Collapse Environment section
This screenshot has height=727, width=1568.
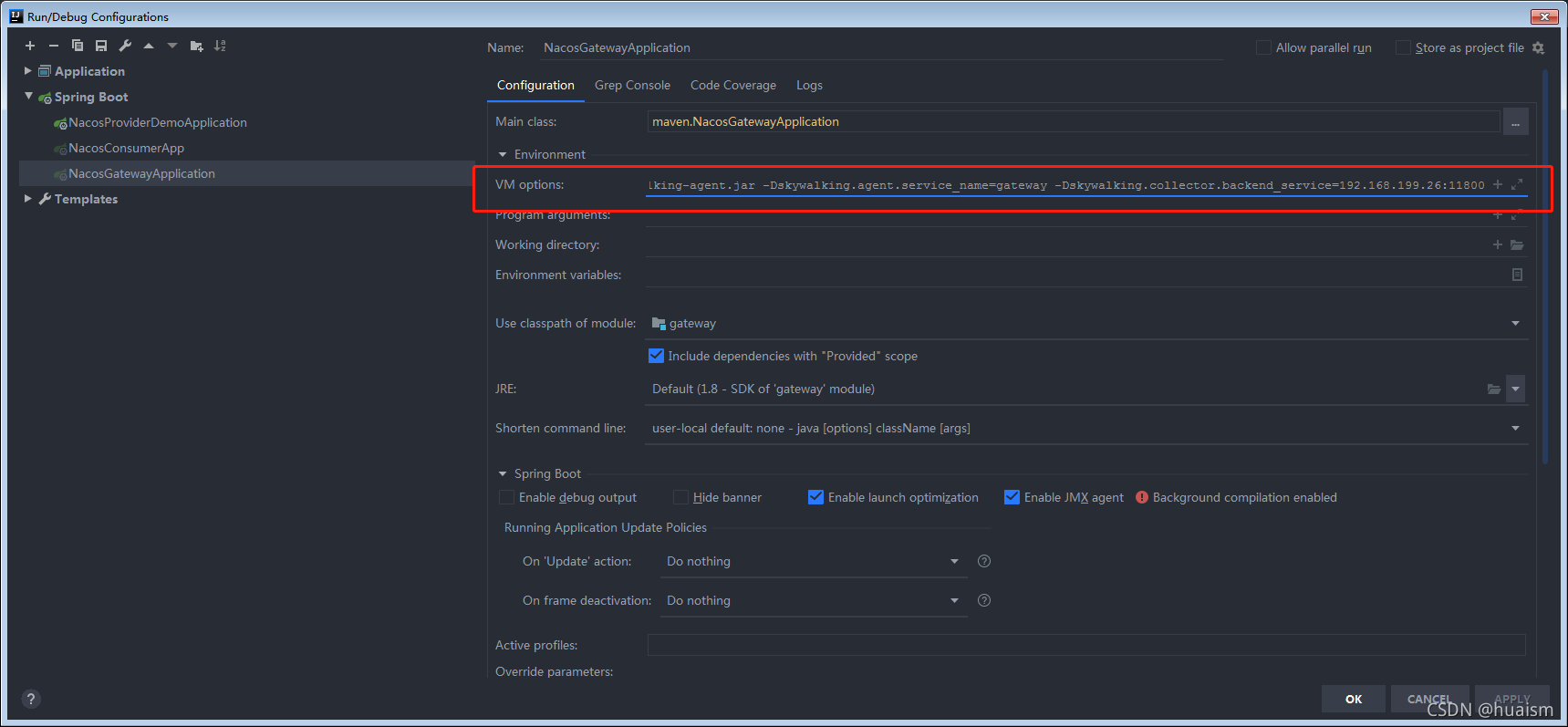(x=503, y=154)
